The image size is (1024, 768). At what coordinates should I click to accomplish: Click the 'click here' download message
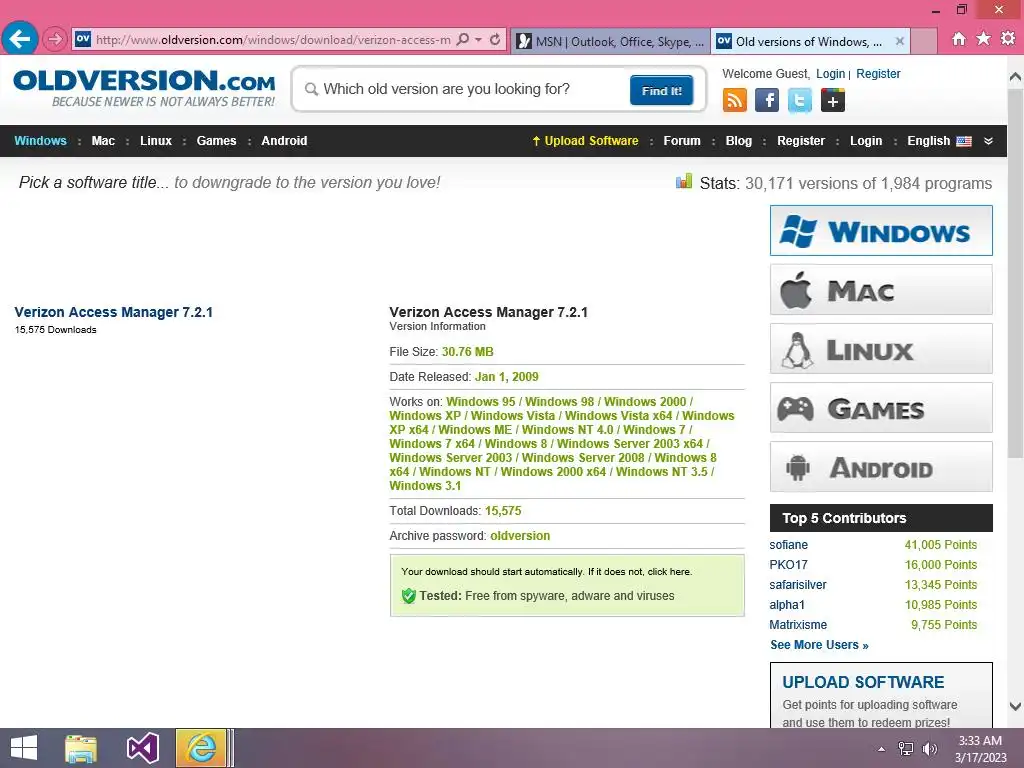click(x=669, y=571)
